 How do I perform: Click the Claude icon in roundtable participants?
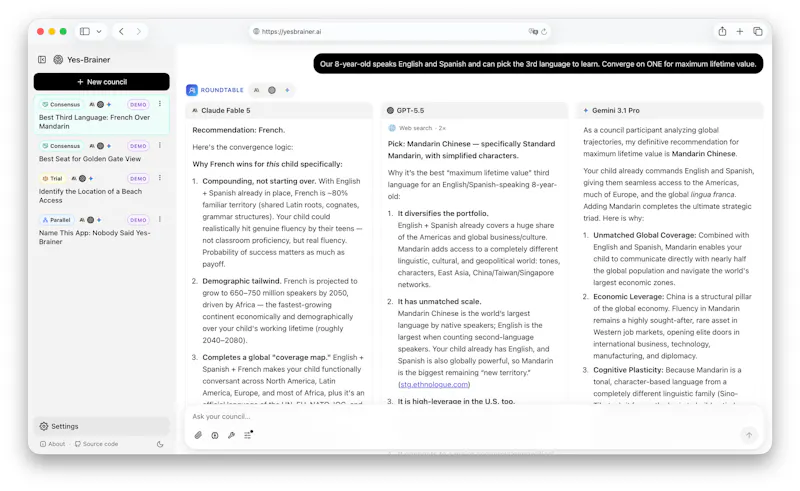point(257,90)
